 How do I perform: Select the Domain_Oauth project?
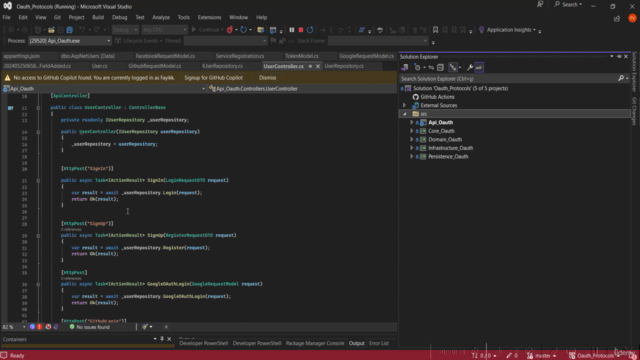444,140
